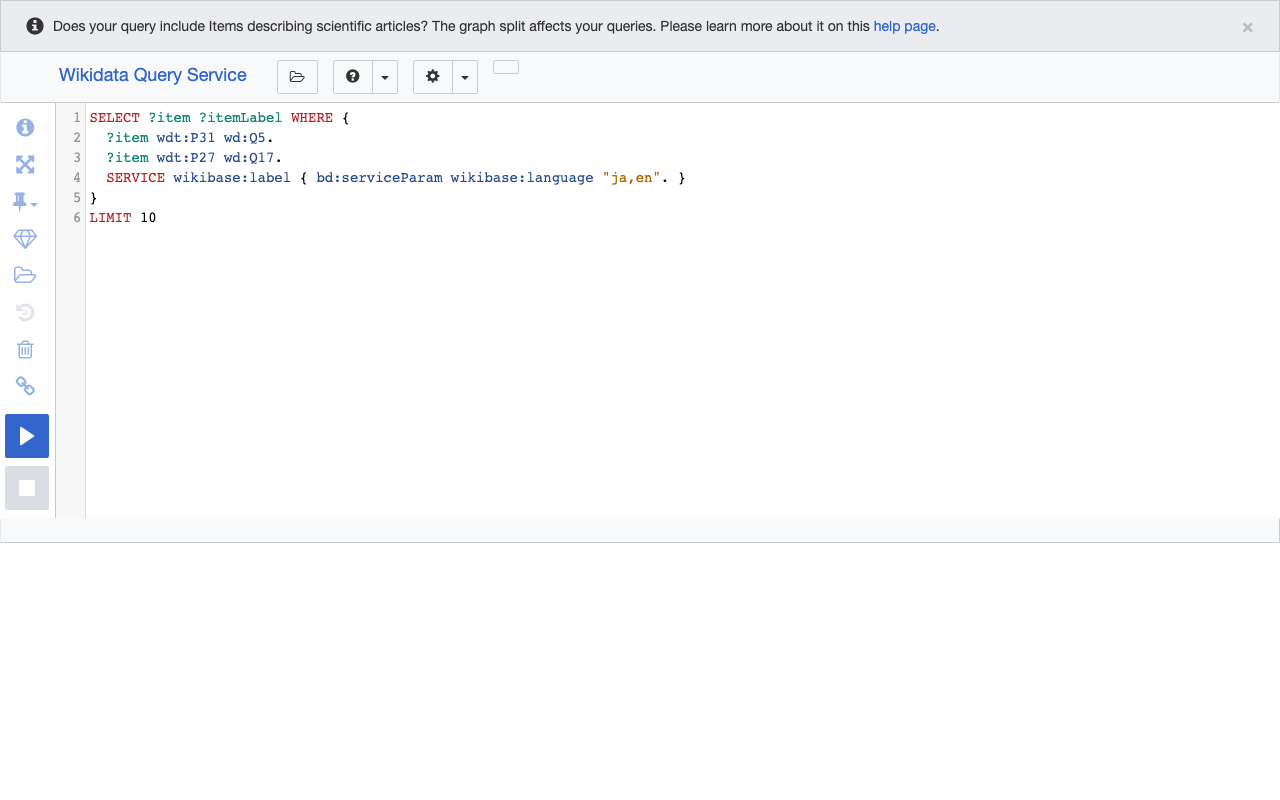The width and height of the screenshot is (1280, 800).
Task: Stop the running query
Action: click(x=27, y=487)
